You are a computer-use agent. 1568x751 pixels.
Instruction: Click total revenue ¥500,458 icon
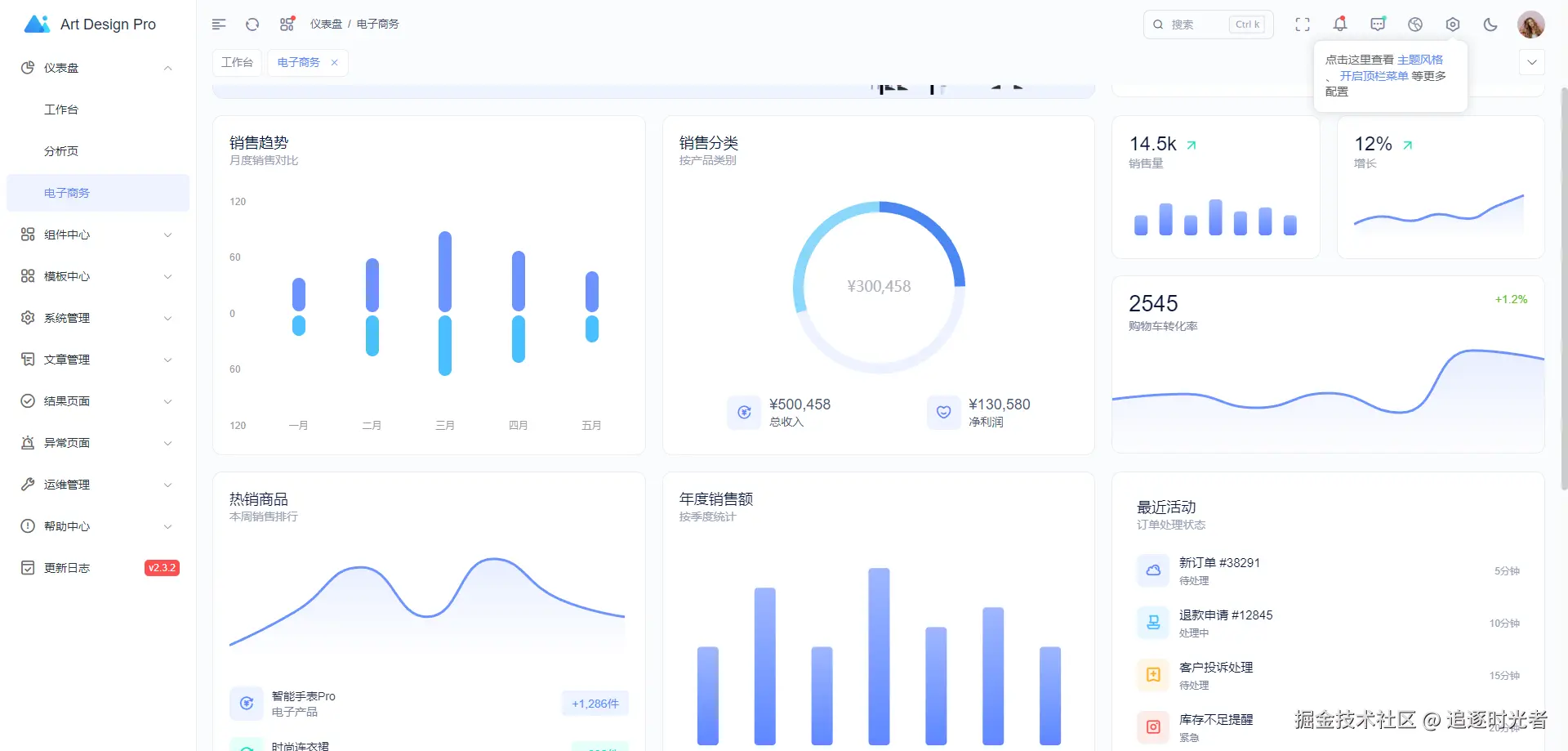point(744,413)
